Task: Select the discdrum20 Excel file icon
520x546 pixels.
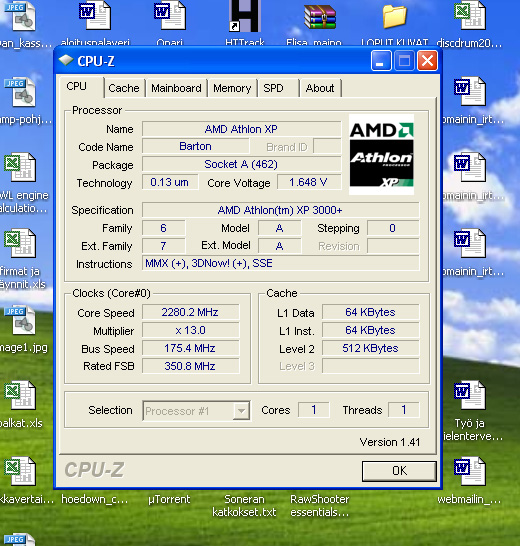Action: tap(470, 16)
